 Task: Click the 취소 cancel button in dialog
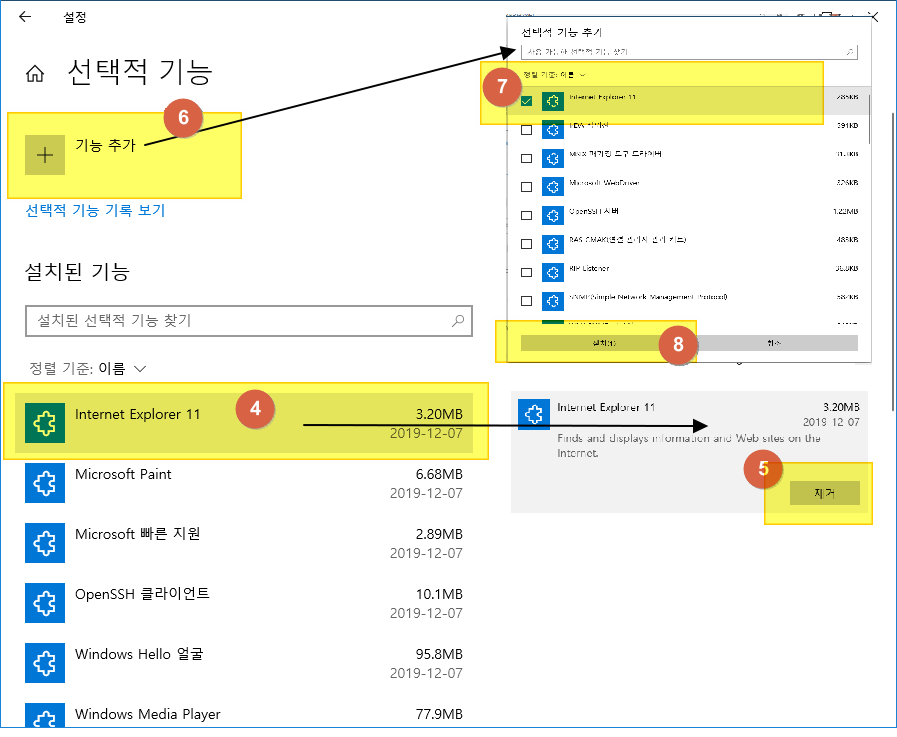(774, 343)
